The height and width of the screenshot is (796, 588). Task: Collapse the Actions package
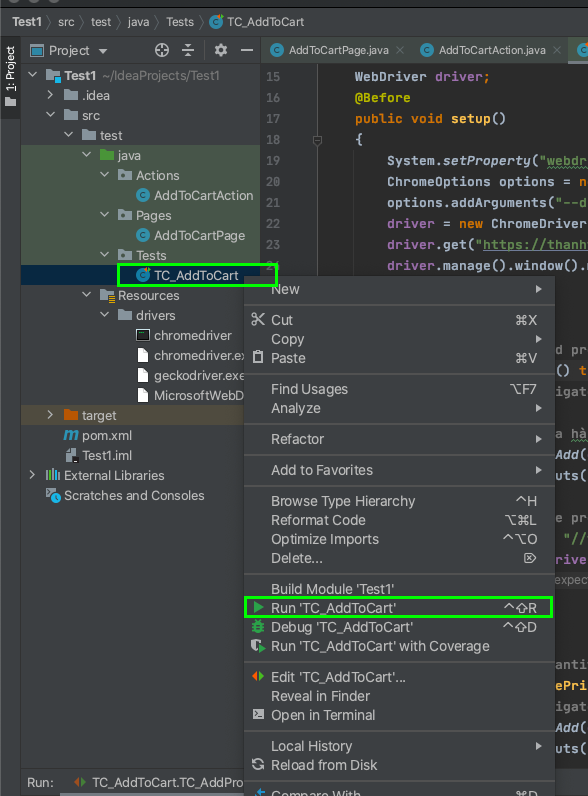(x=105, y=175)
